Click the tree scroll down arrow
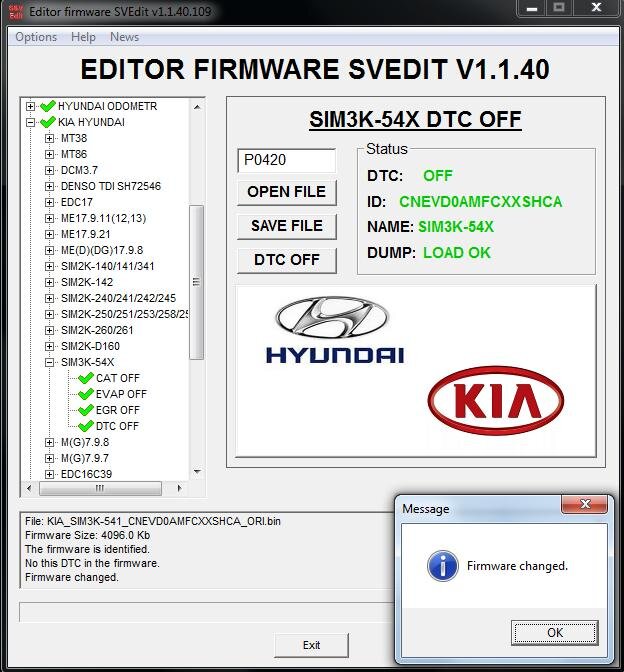 tap(197, 472)
